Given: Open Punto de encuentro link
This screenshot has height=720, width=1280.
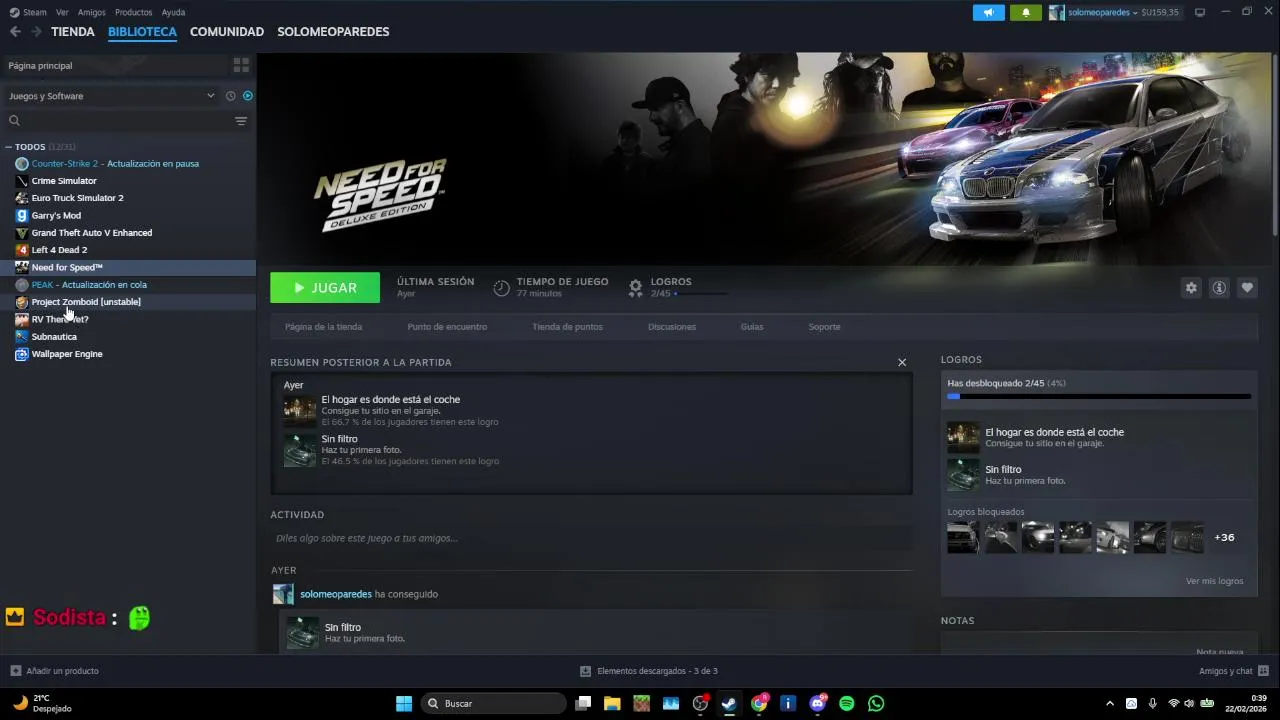Looking at the screenshot, I should click(447, 327).
